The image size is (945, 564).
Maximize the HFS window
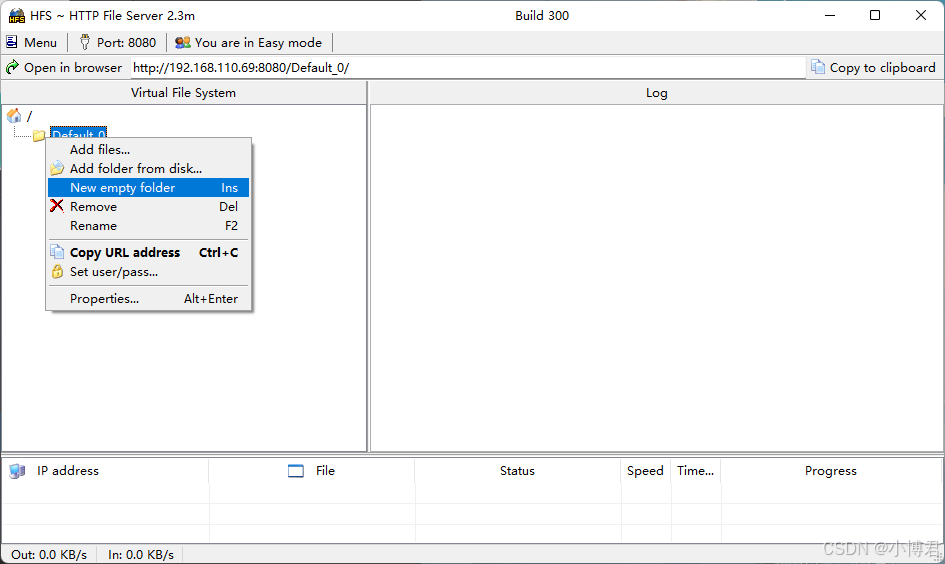pyautogui.click(x=875, y=16)
